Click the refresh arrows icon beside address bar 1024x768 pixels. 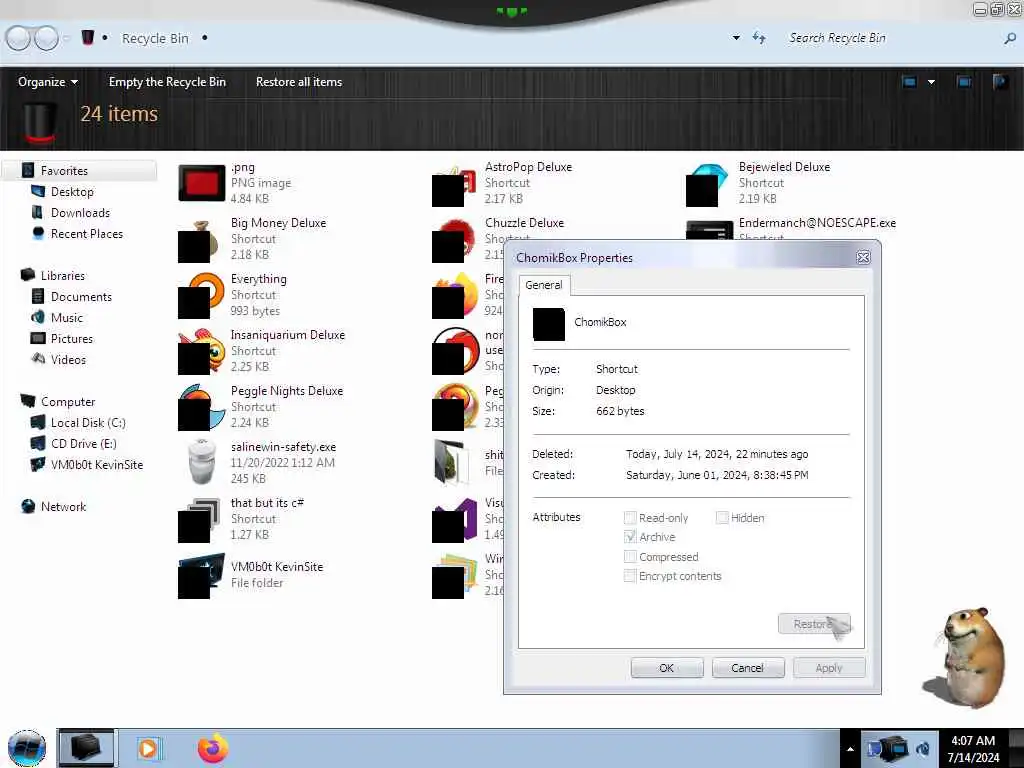tap(758, 37)
